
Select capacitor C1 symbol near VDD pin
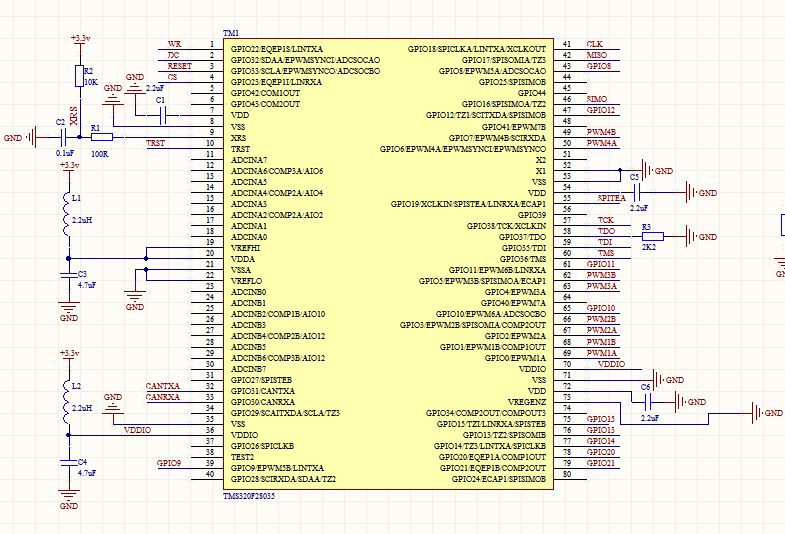(x=162, y=116)
